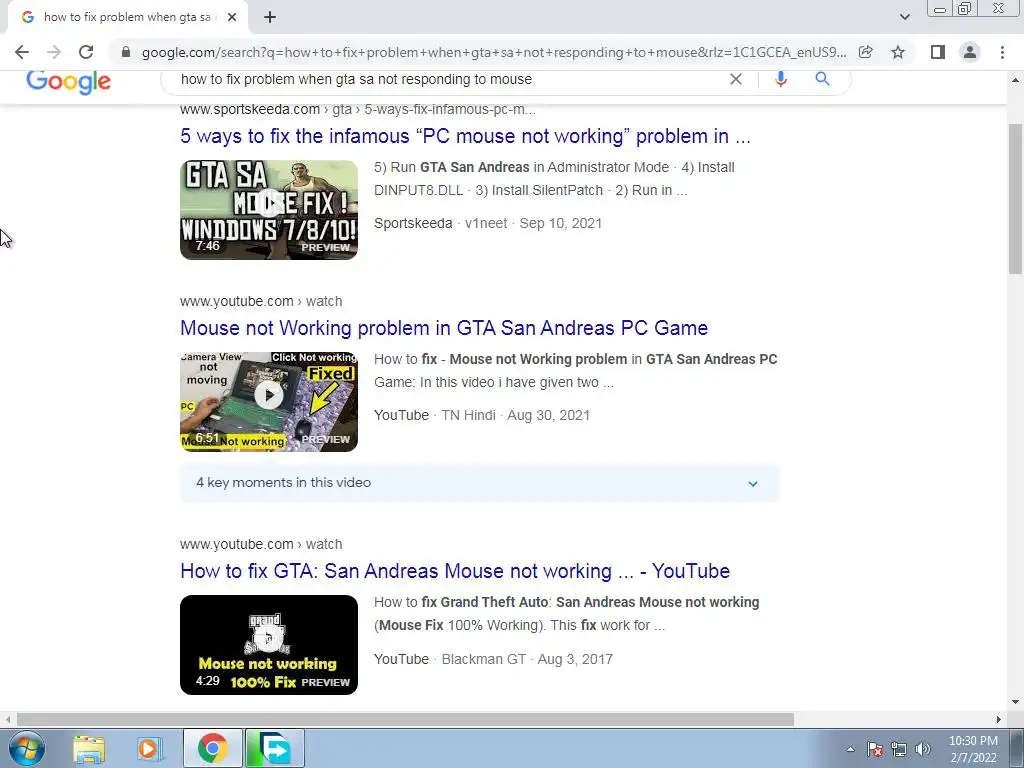1024x768 pixels.
Task: Switch to Chrome in the taskbar
Action: coord(212,748)
